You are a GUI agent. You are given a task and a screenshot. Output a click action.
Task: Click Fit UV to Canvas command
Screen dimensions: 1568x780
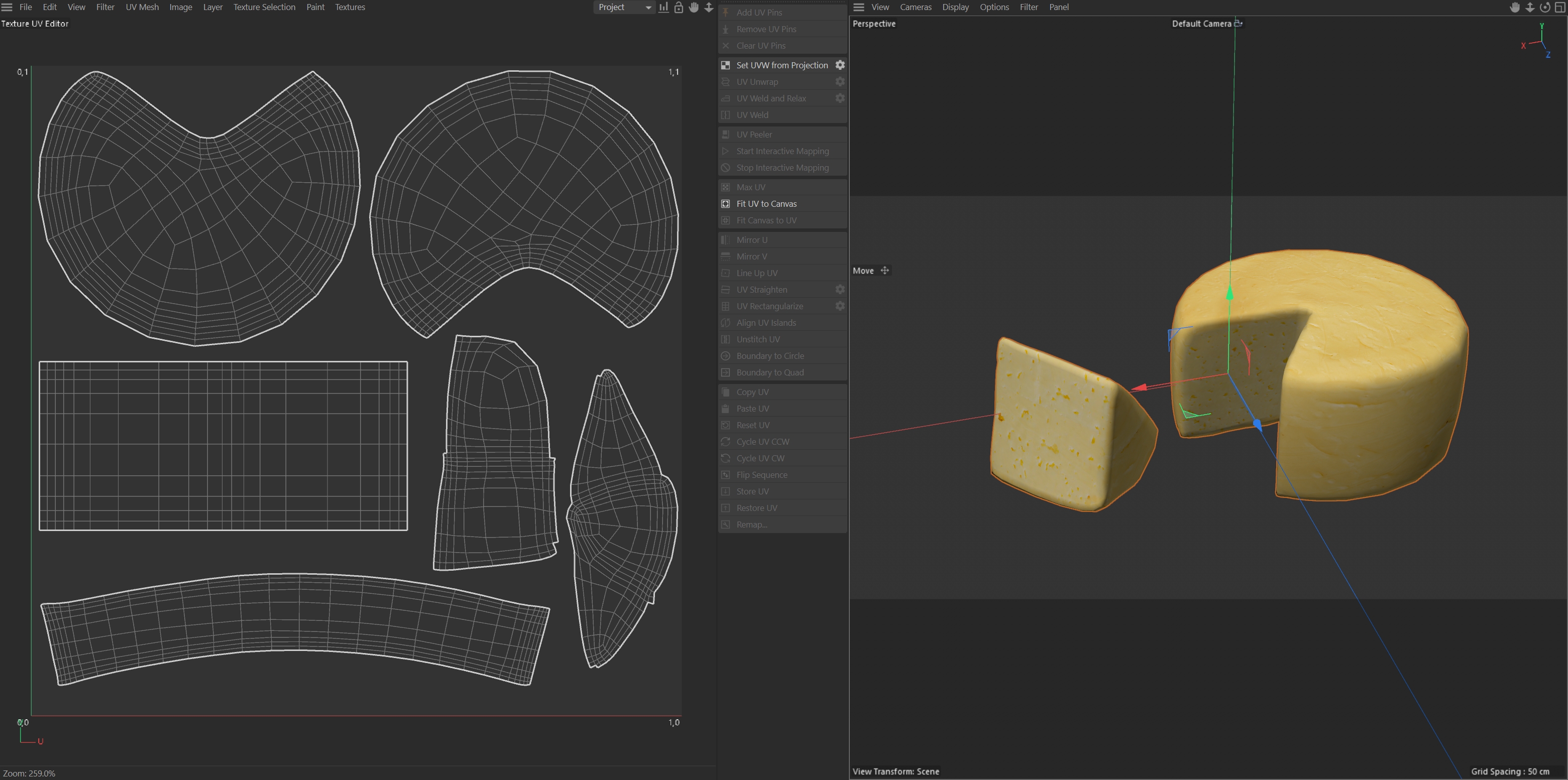coord(766,204)
